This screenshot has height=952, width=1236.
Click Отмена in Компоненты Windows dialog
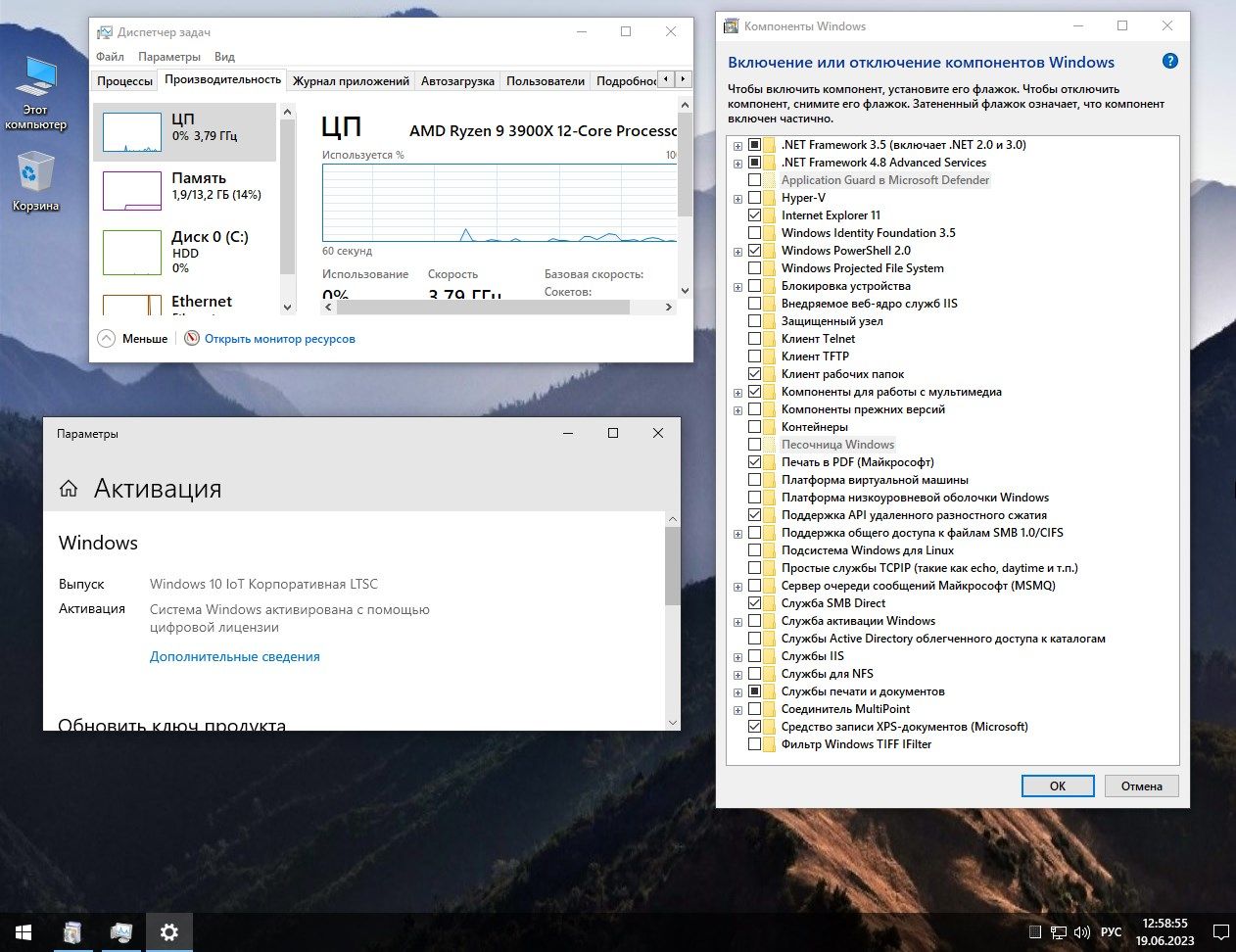(1142, 785)
